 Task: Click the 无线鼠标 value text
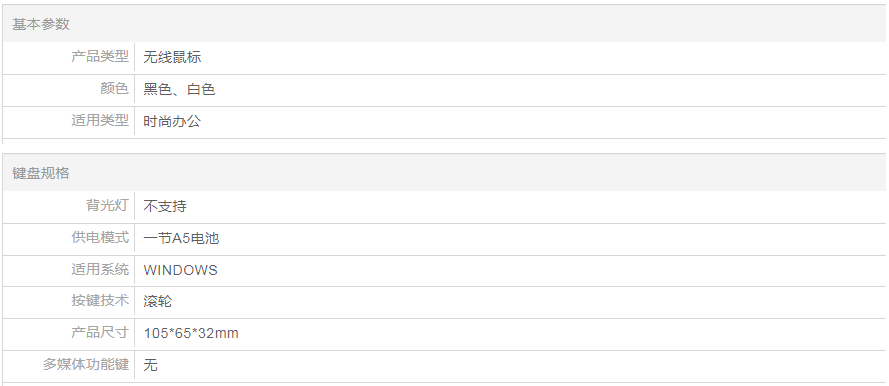(172, 57)
